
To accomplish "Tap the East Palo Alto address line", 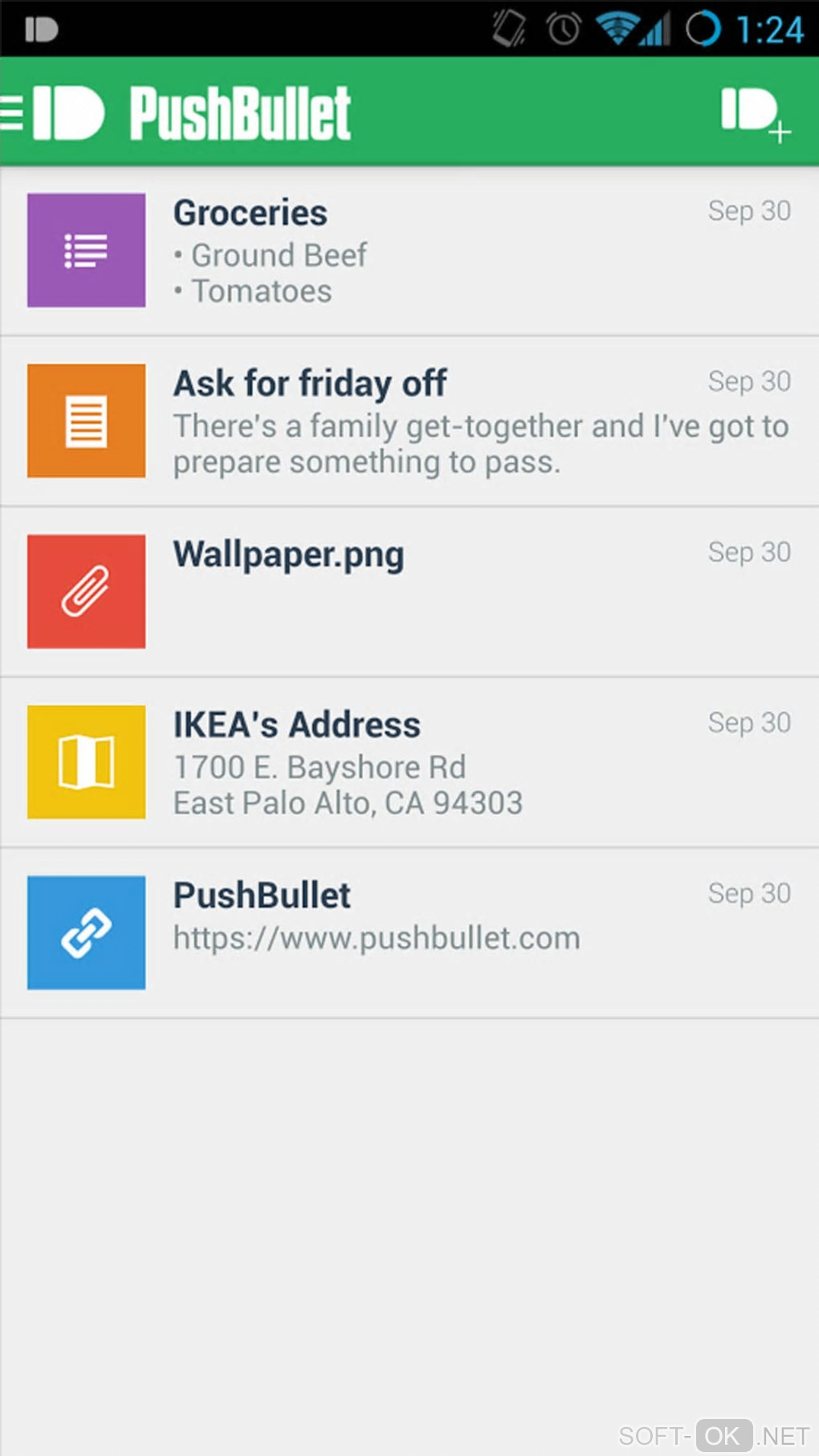I will pos(348,803).
